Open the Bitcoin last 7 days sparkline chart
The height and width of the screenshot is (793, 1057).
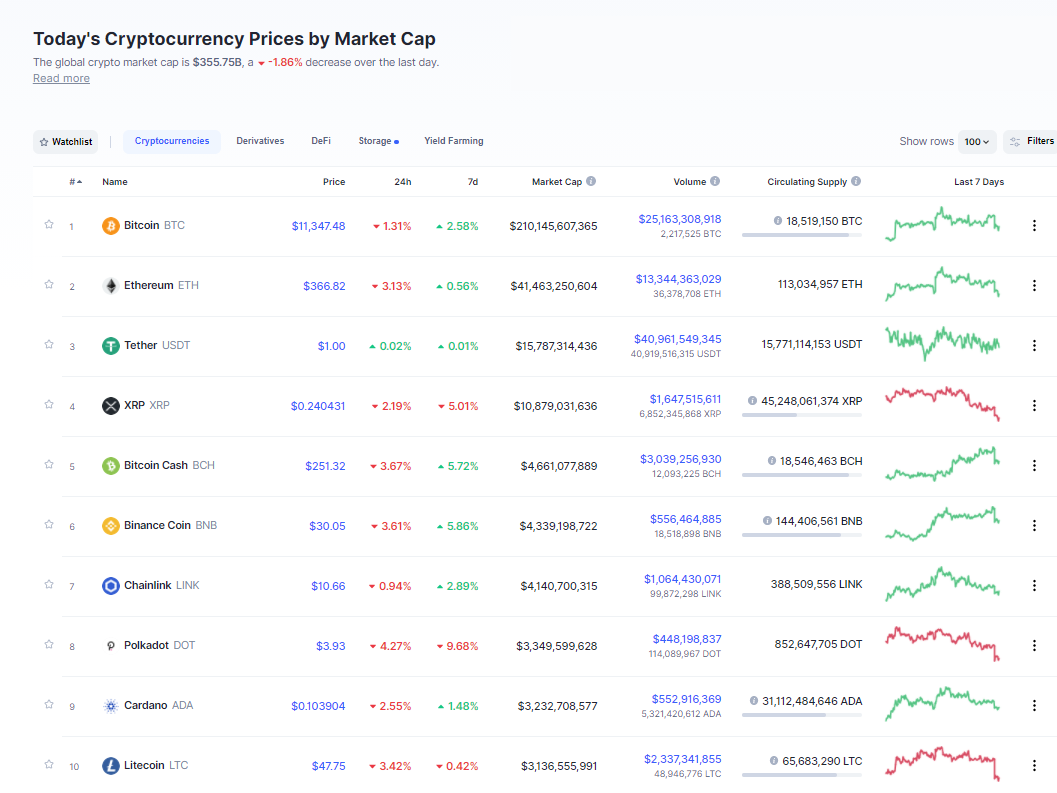click(x=942, y=225)
